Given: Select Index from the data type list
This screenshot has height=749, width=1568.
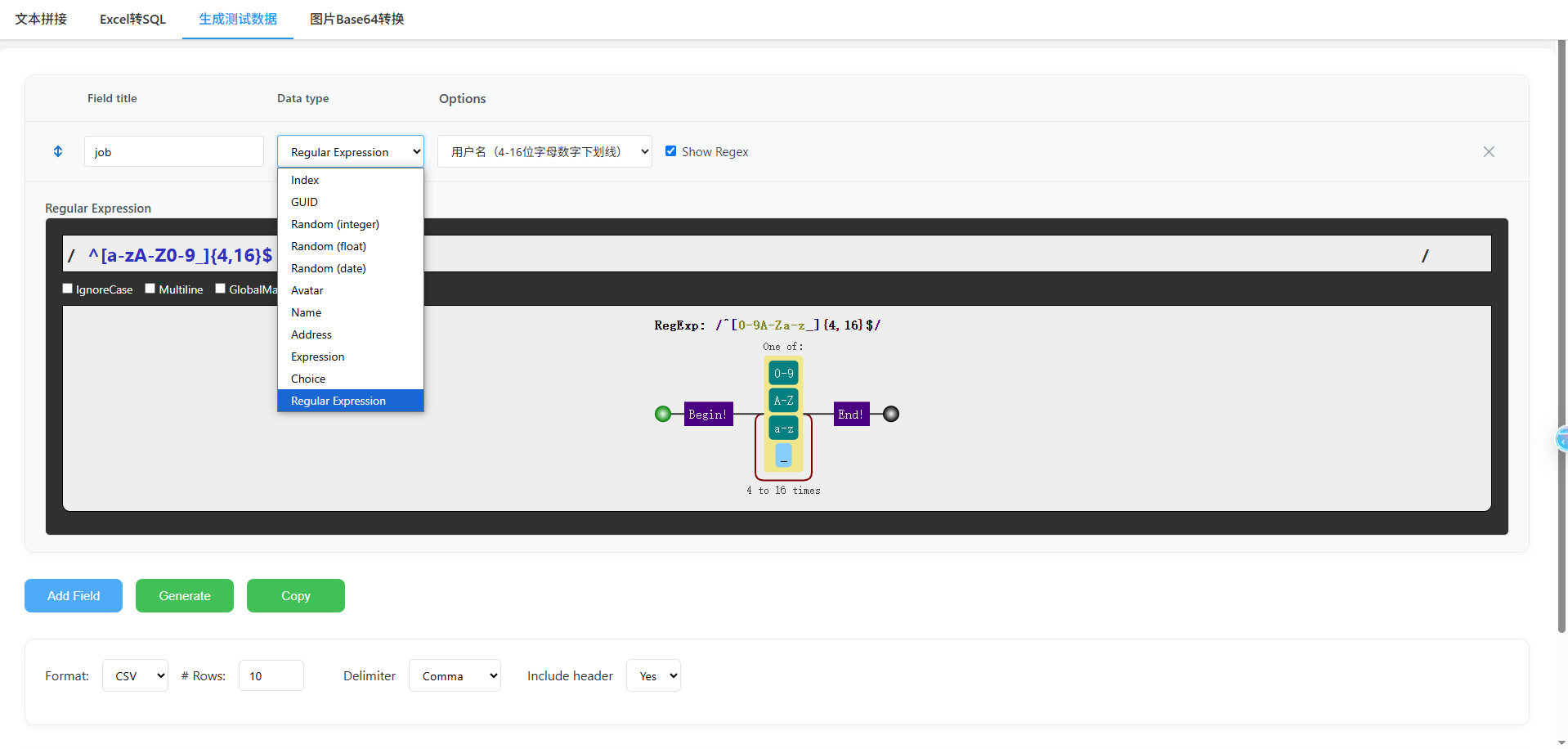Looking at the screenshot, I should [351, 180].
